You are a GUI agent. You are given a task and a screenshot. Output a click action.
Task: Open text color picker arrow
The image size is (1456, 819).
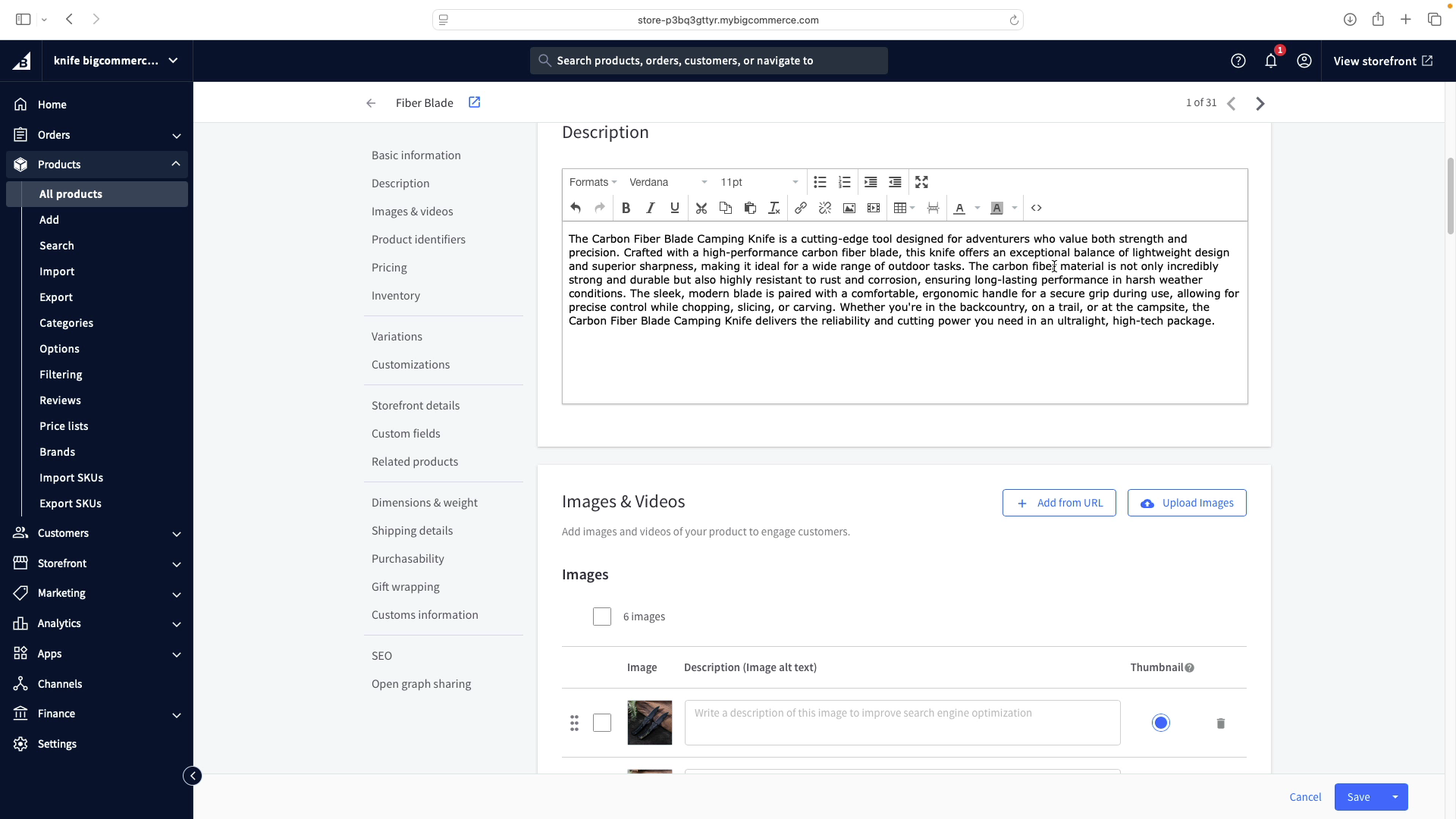tap(977, 208)
